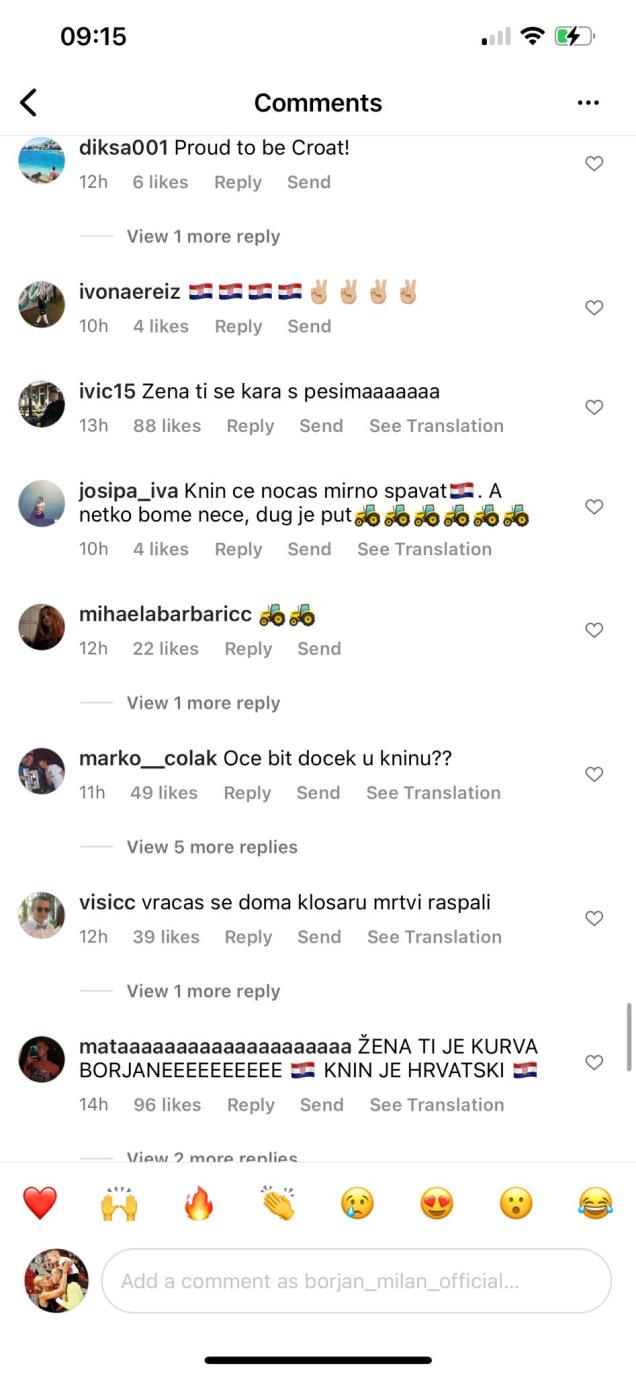
Task: Go back using the back arrow
Action: coord(28,102)
